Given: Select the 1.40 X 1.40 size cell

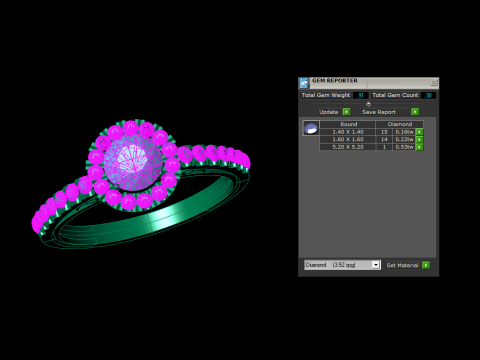Looking at the screenshot, I should [348, 132].
